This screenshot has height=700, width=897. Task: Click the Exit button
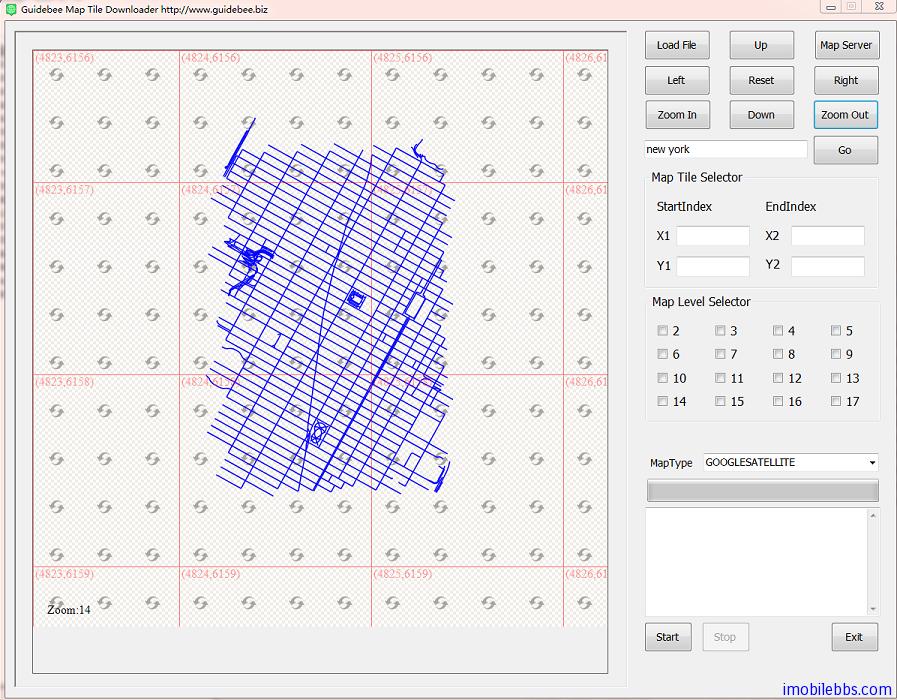854,637
